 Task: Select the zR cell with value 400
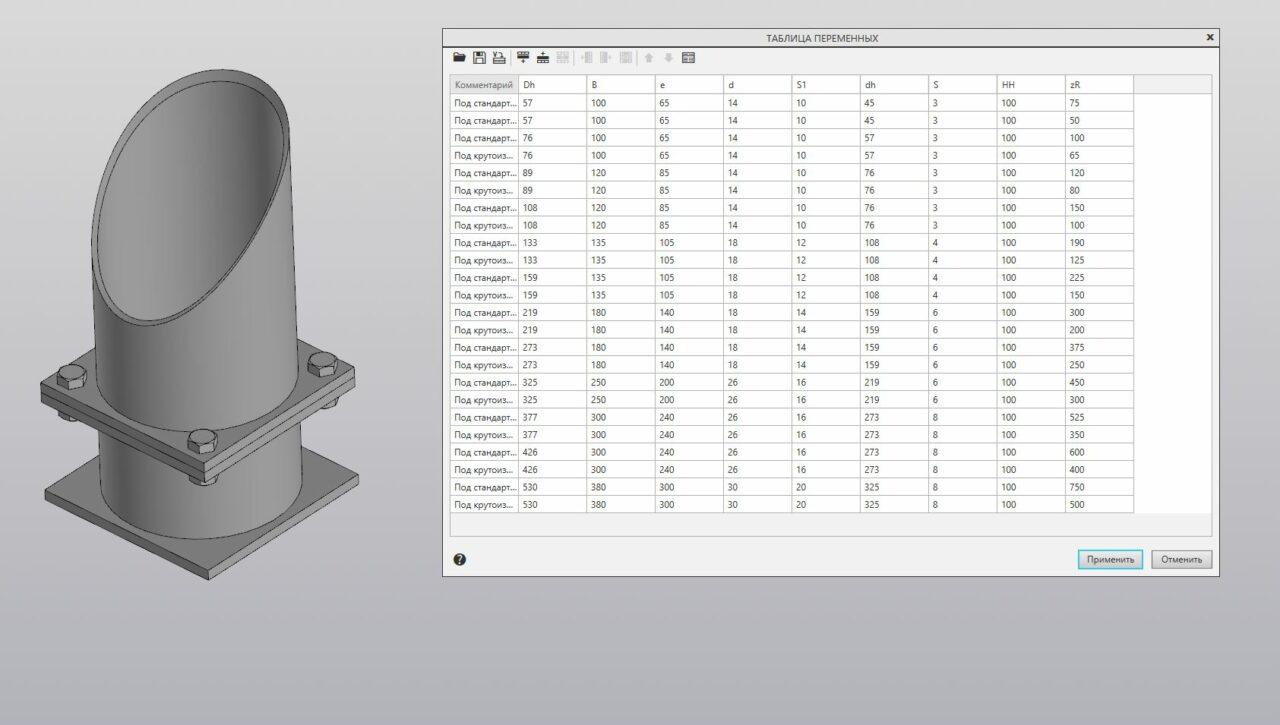pos(1099,470)
